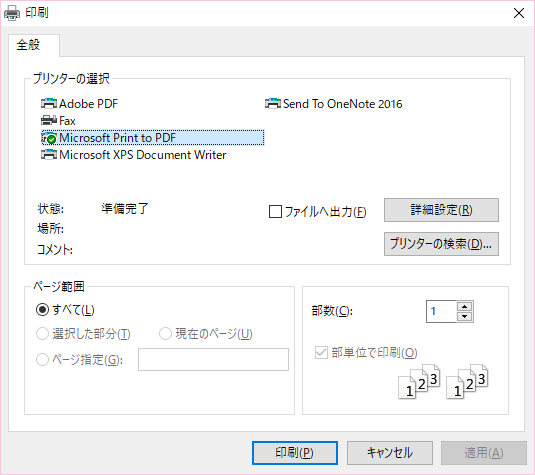The width and height of the screenshot is (535, 475).
Task: Click the Send To OneNote 2016 icon
Action: click(273, 103)
